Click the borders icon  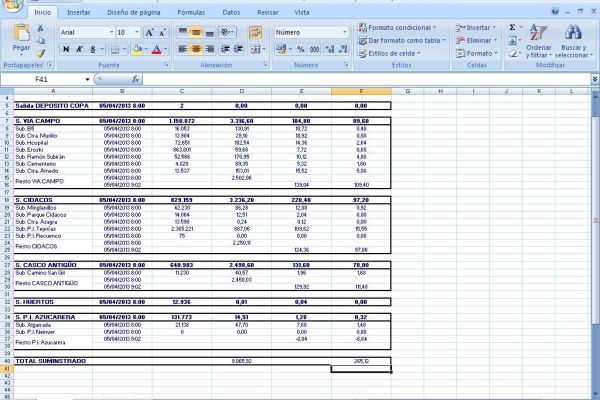point(115,49)
